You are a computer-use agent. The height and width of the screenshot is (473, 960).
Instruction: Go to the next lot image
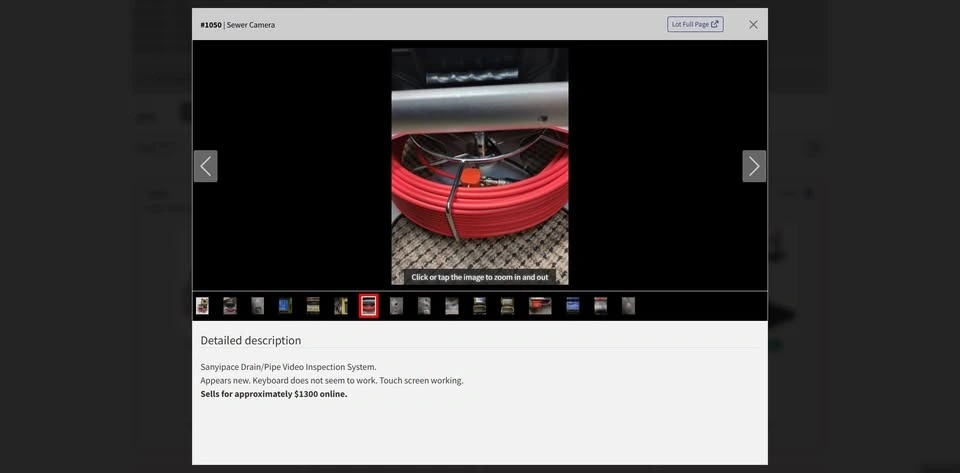tap(754, 166)
